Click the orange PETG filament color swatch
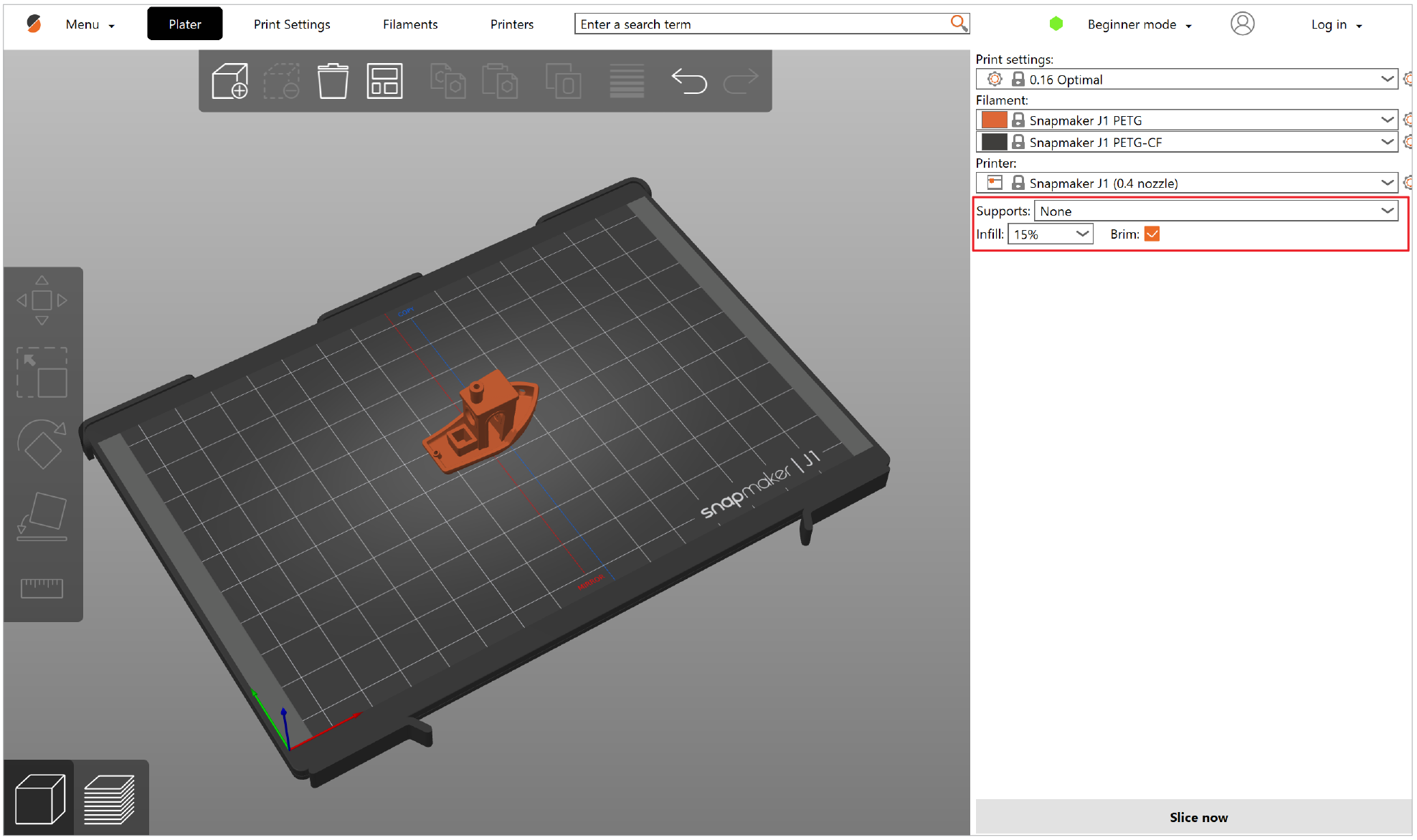This screenshot has height=840, width=1417. [x=994, y=120]
